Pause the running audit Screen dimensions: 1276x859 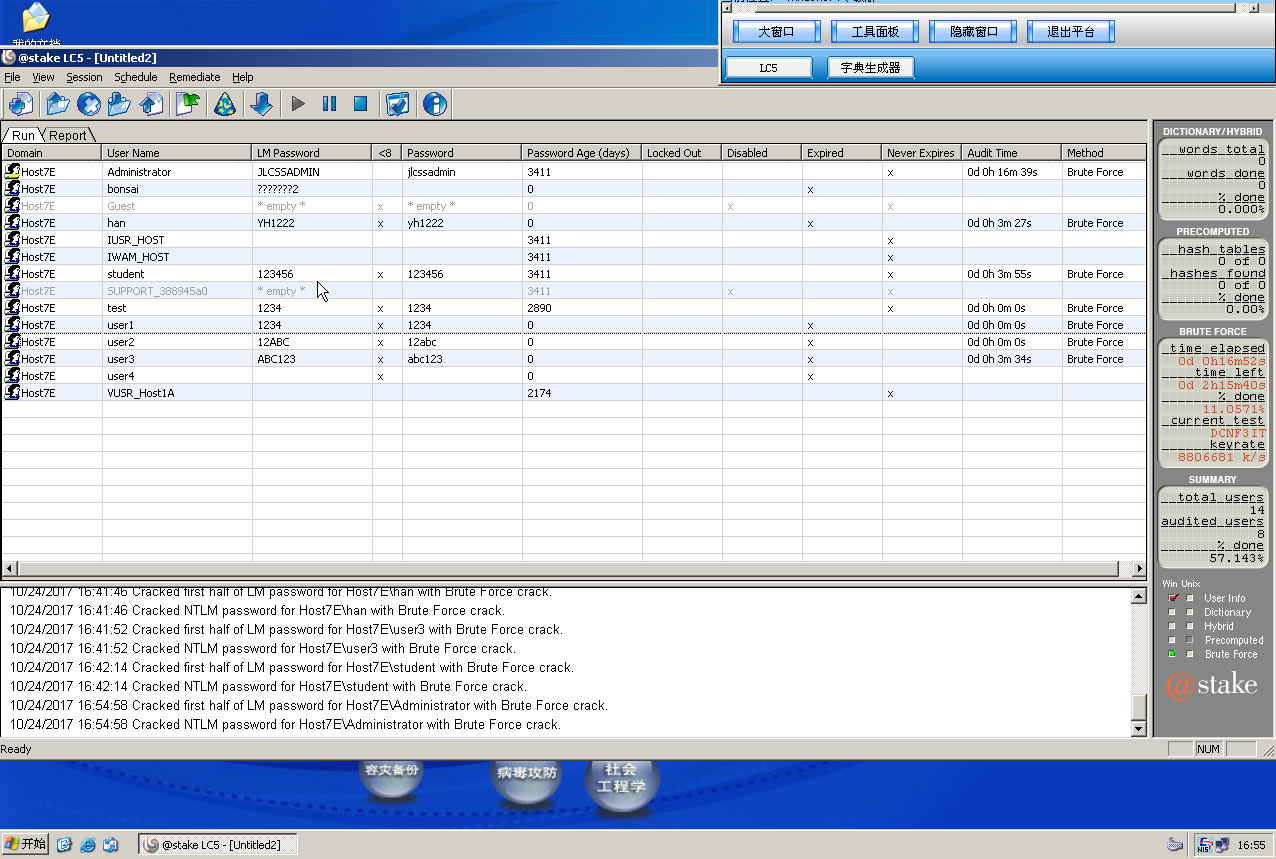click(329, 104)
